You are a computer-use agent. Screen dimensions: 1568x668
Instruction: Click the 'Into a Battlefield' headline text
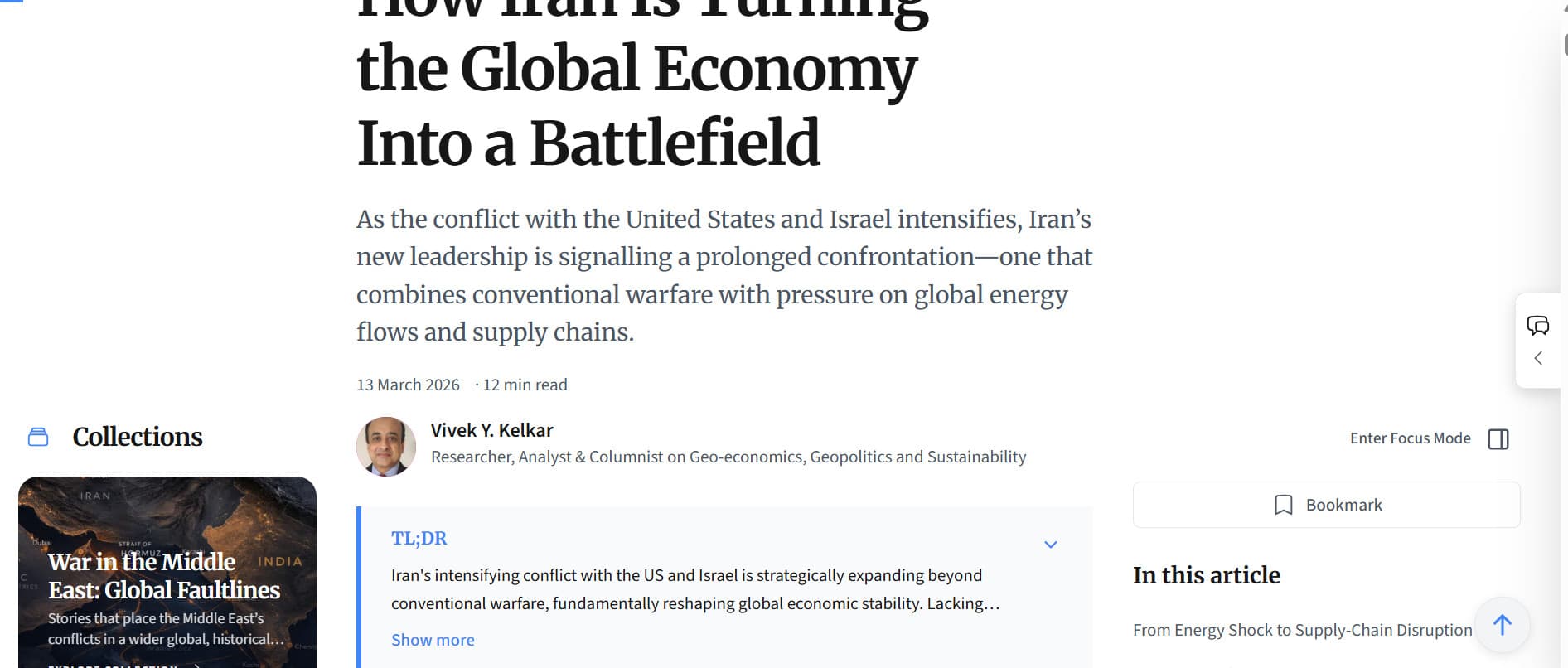click(588, 143)
